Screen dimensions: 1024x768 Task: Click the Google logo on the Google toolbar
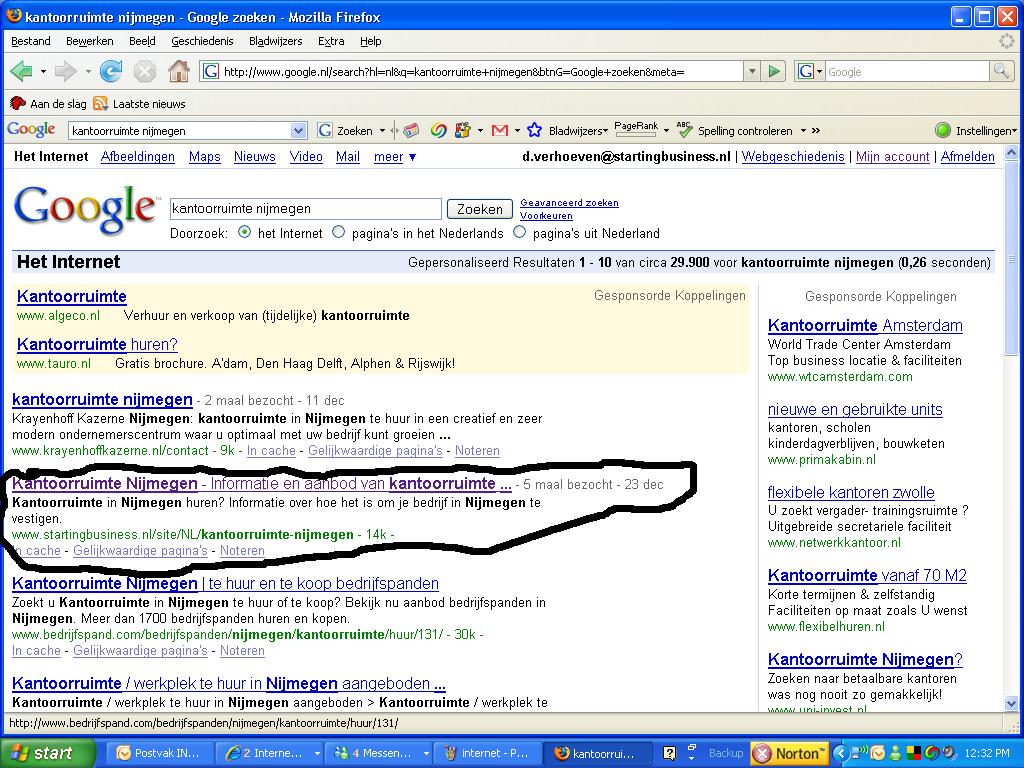click(31, 129)
